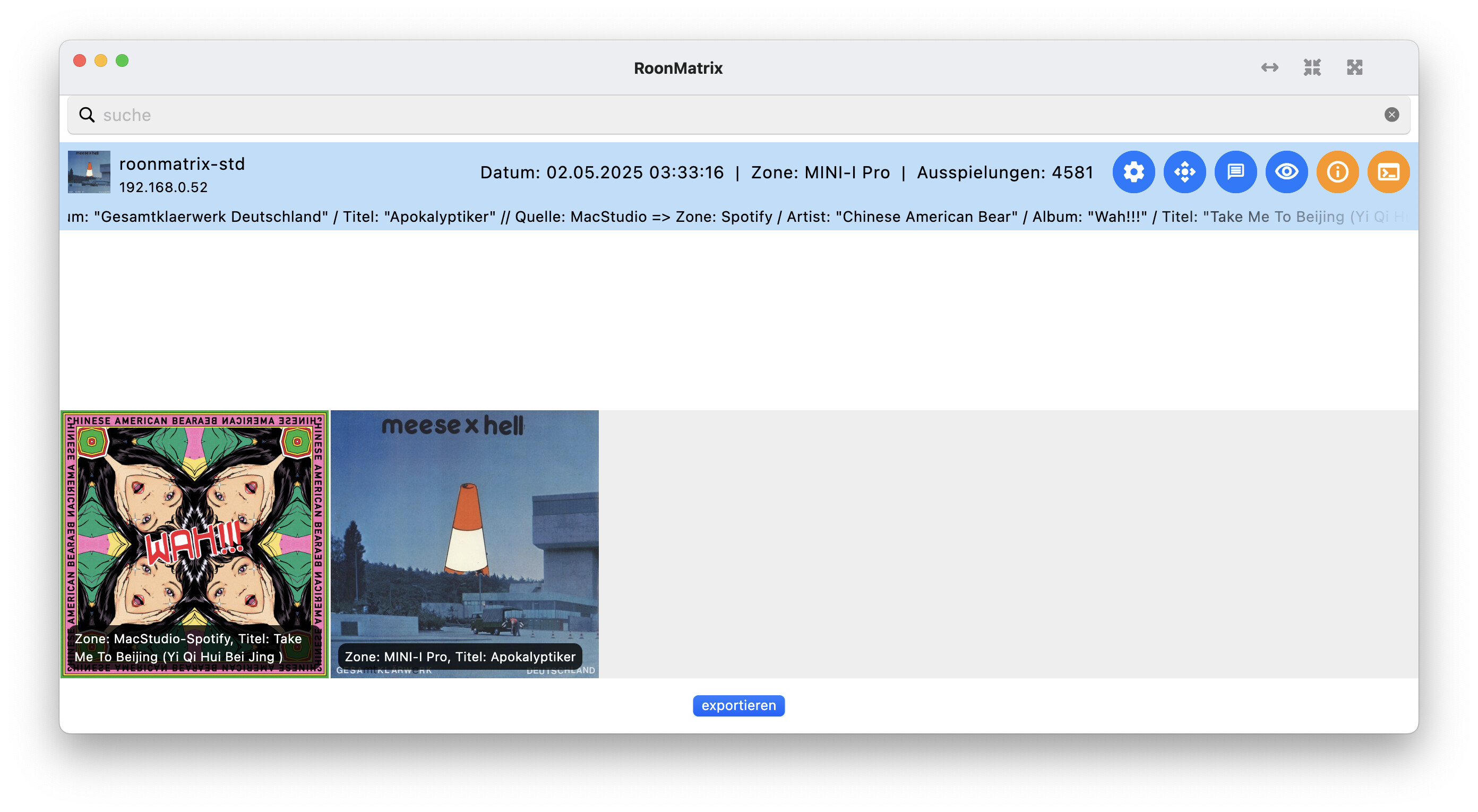Click into the suche search field
This screenshot has width=1478, height=812.
738,115
